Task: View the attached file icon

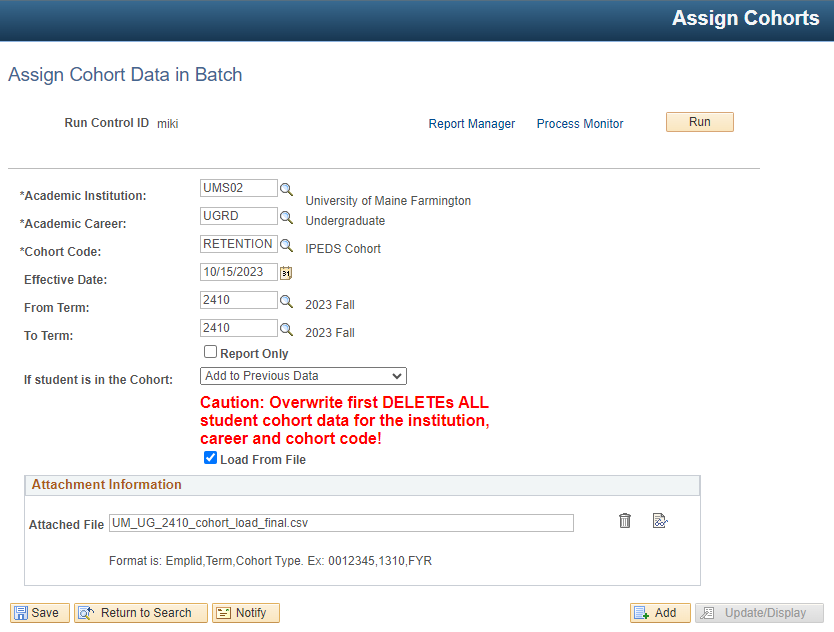Action: [660, 520]
